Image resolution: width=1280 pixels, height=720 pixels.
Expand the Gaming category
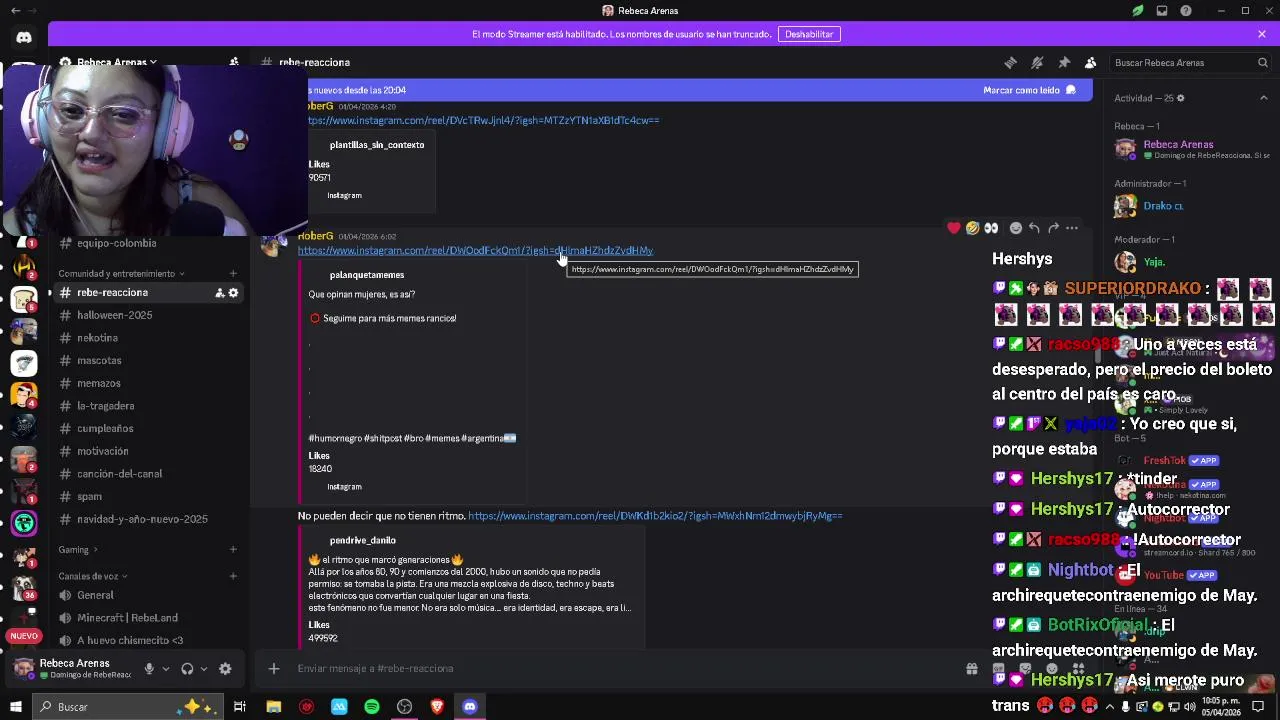[78, 549]
